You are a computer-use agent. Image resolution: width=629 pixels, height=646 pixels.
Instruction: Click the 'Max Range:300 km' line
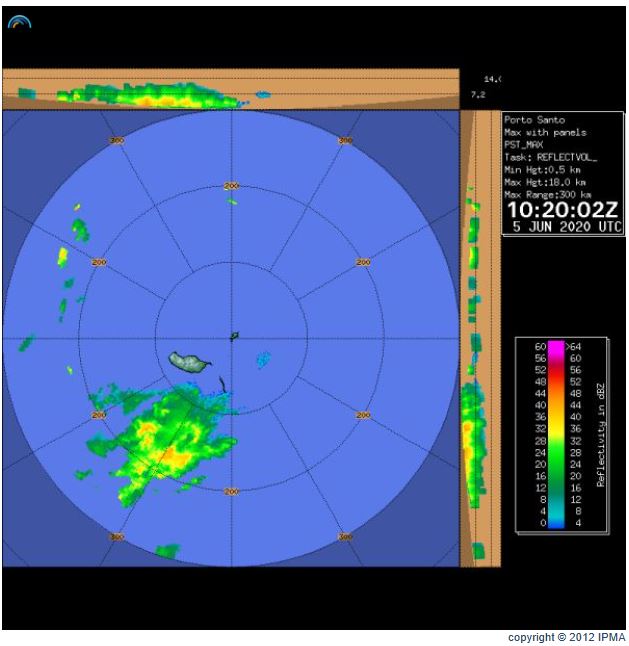pos(547,194)
